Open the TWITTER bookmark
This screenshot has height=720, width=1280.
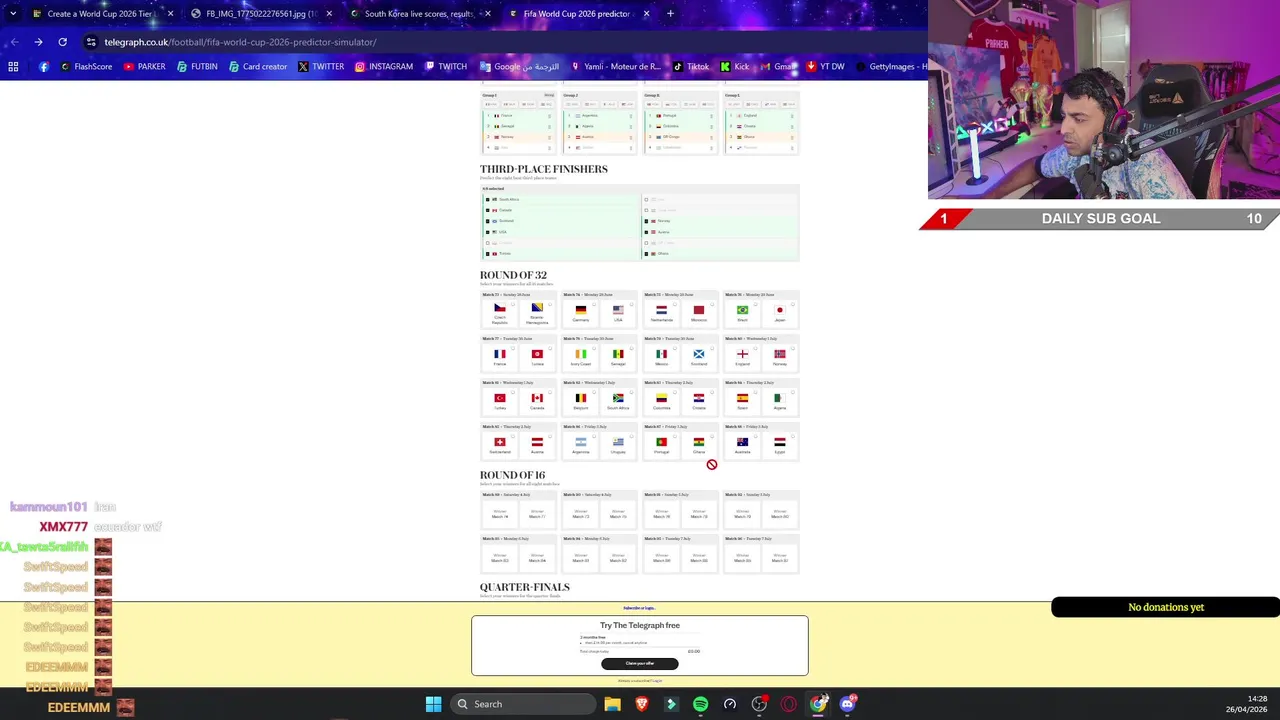pyautogui.click(x=320, y=66)
